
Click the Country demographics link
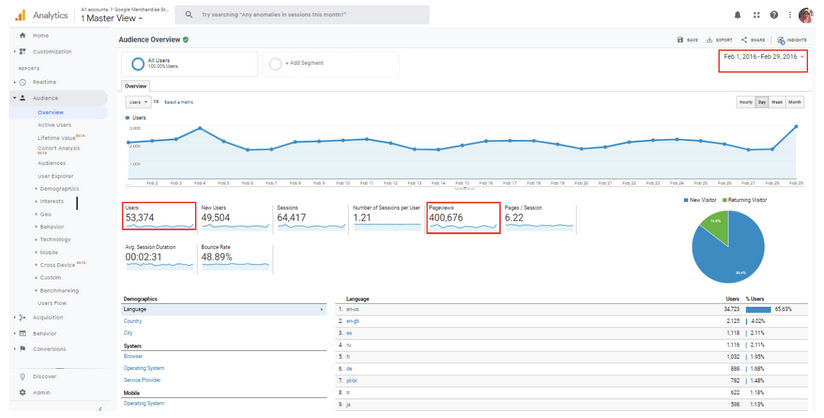tap(133, 321)
